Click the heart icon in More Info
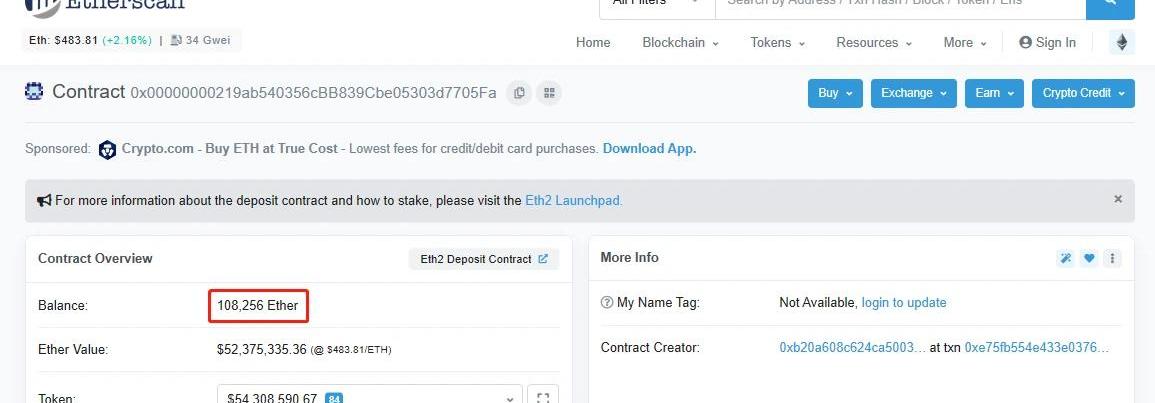The height and width of the screenshot is (403, 1155). pyautogui.click(x=1089, y=258)
